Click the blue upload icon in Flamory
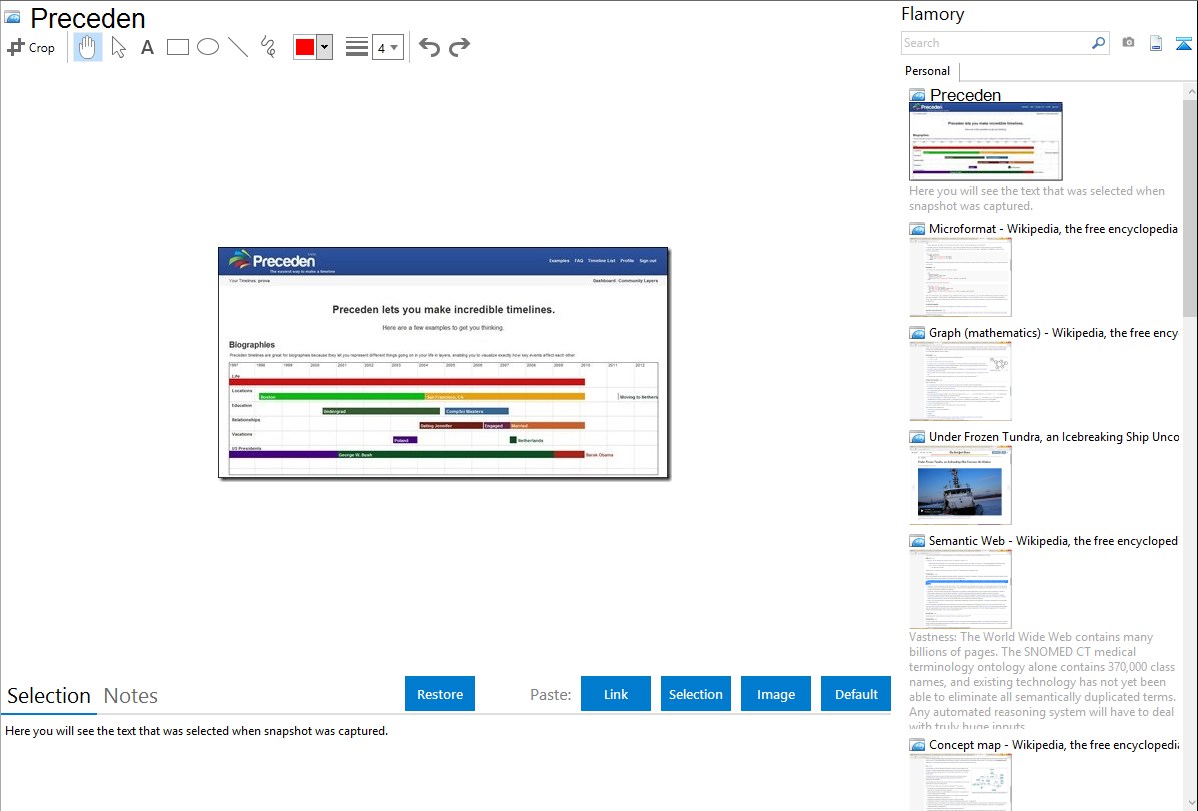This screenshot has width=1198, height=811. point(1183,43)
